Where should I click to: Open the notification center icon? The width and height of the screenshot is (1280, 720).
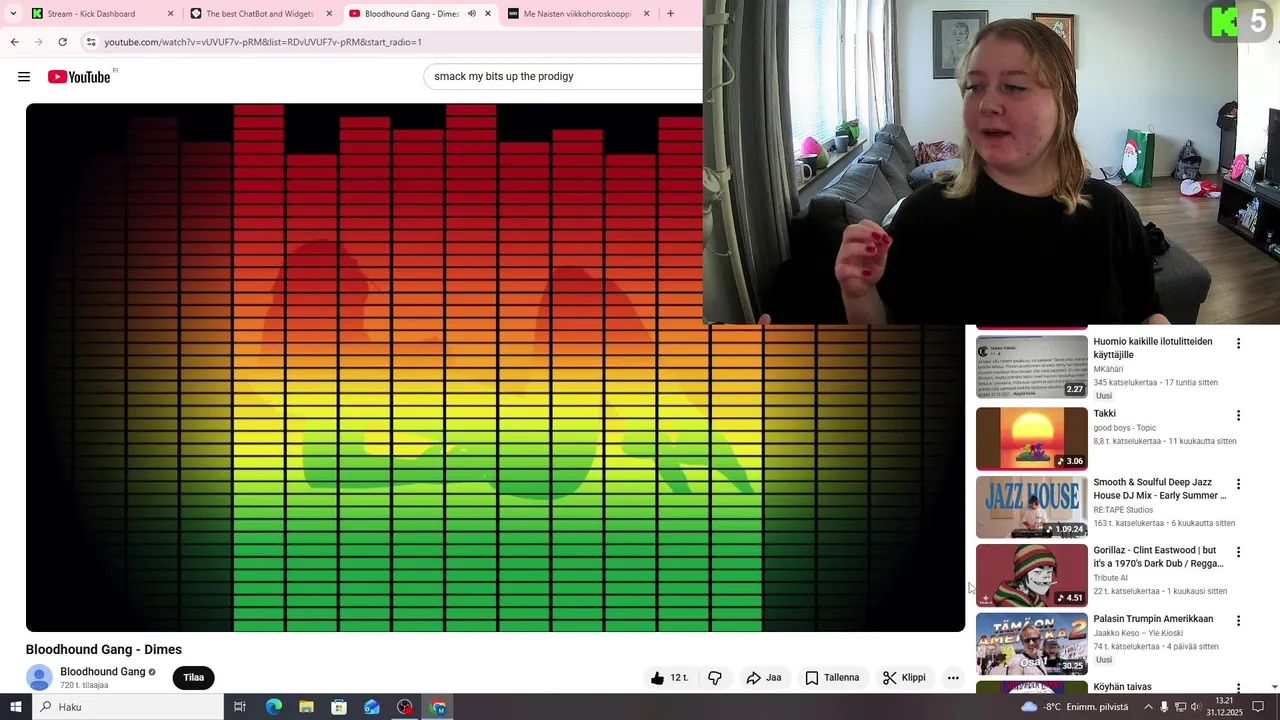pos(1258,707)
